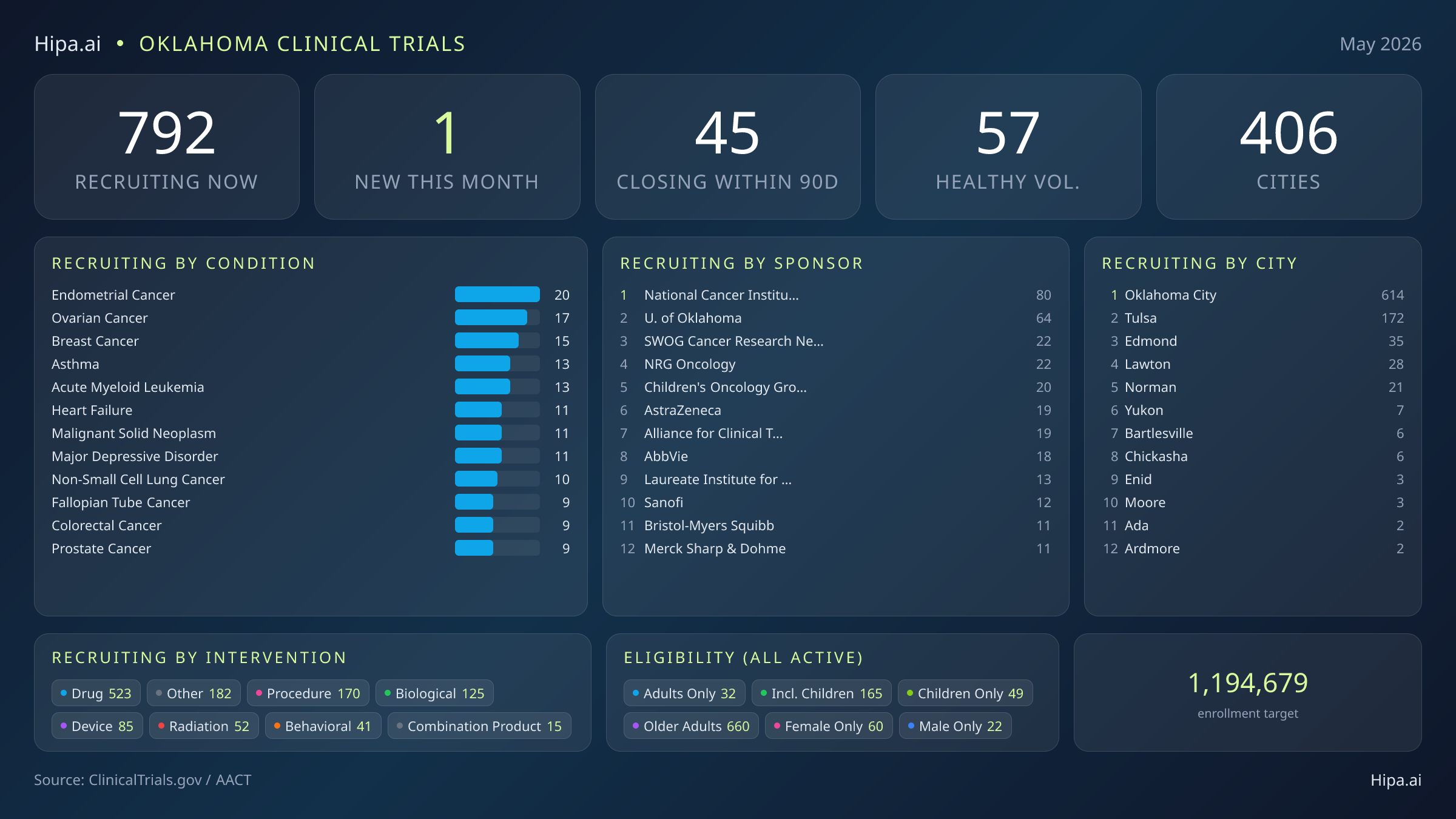1456x819 pixels.
Task: Select SWOG Cancer Research Ne... sponsor
Action: 835,341
